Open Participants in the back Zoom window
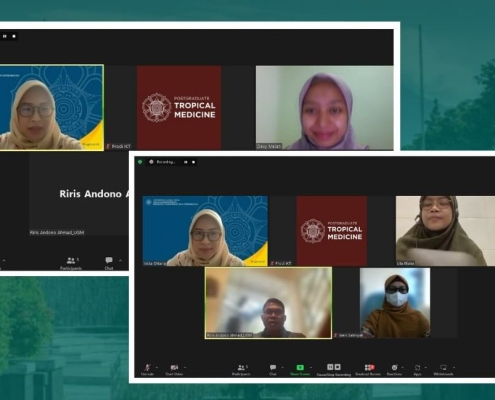 coord(71,263)
